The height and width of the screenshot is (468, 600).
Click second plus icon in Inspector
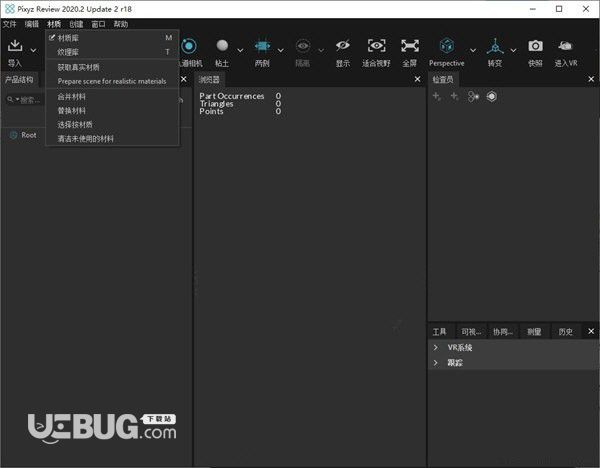tap(454, 96)
